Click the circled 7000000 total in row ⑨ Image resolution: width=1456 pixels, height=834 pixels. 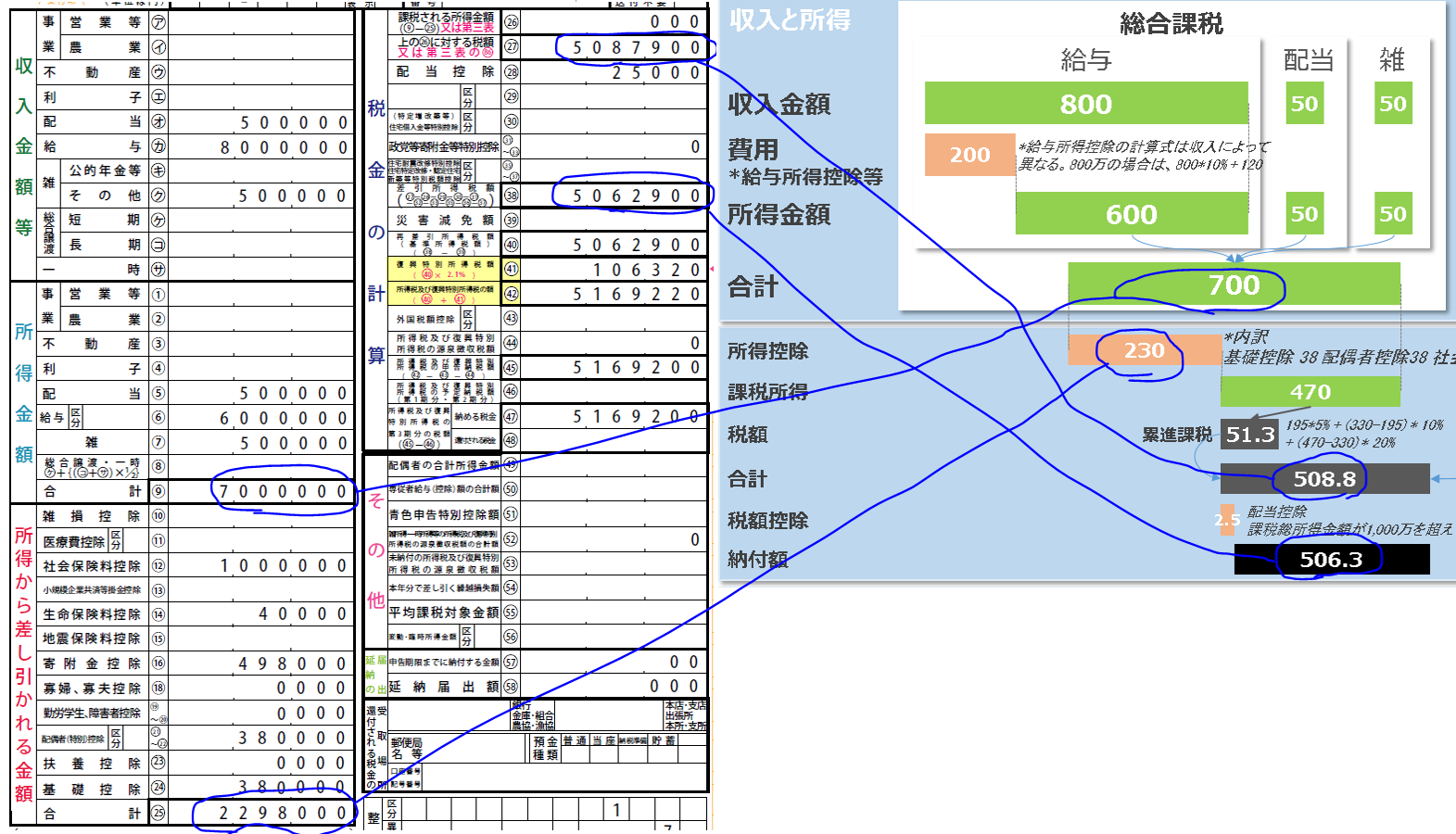[x=284, y=491]
